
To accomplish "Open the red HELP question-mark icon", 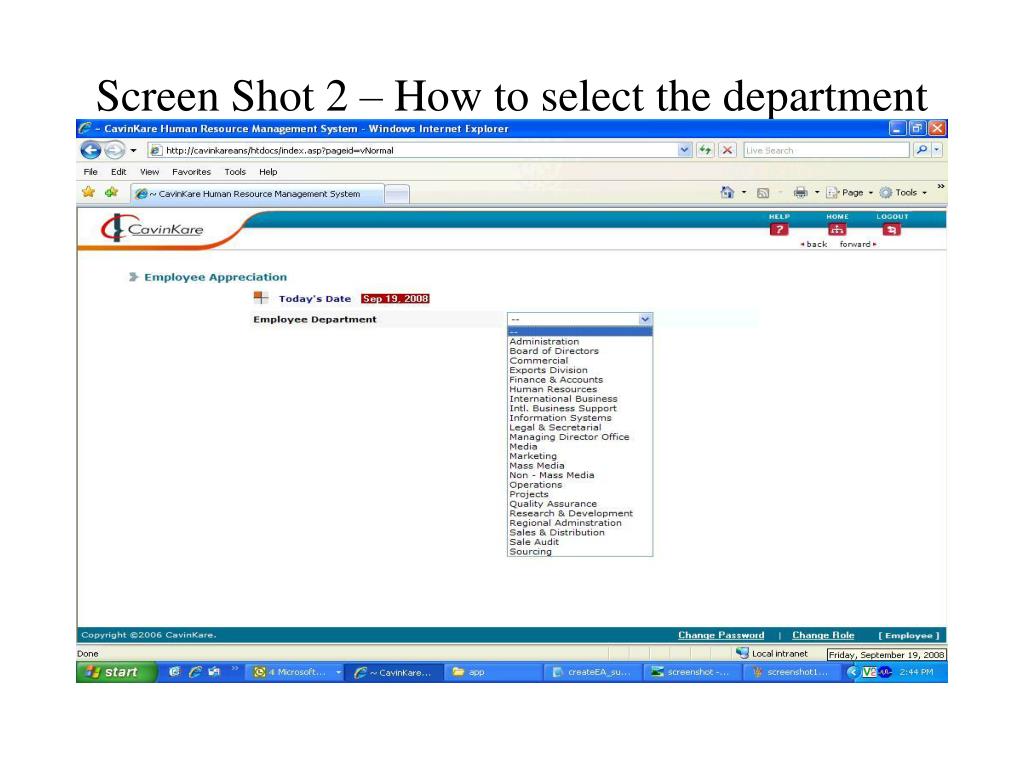I will pos(778,229).
